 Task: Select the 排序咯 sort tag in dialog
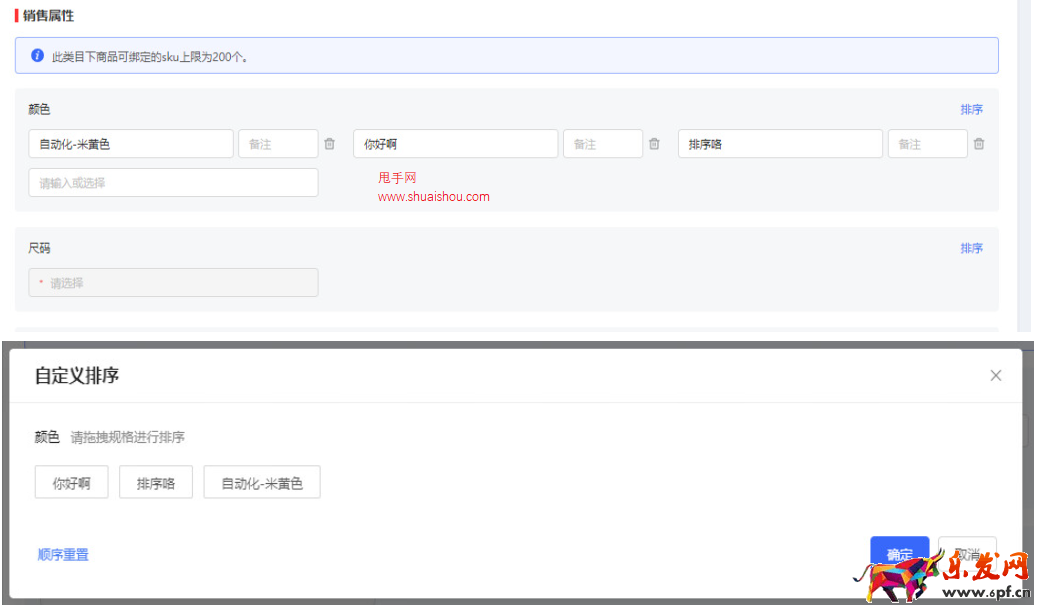pos(156,483)
